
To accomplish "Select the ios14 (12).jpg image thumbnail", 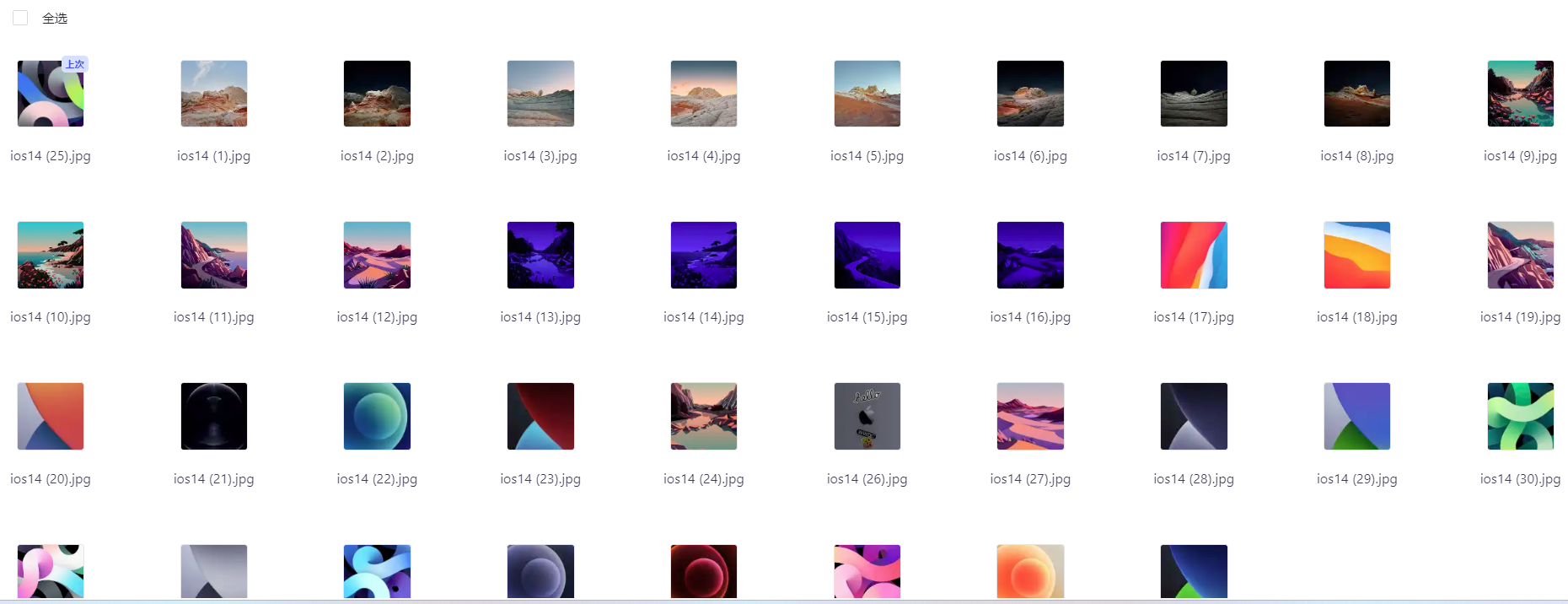I will (x=377, y=255).
